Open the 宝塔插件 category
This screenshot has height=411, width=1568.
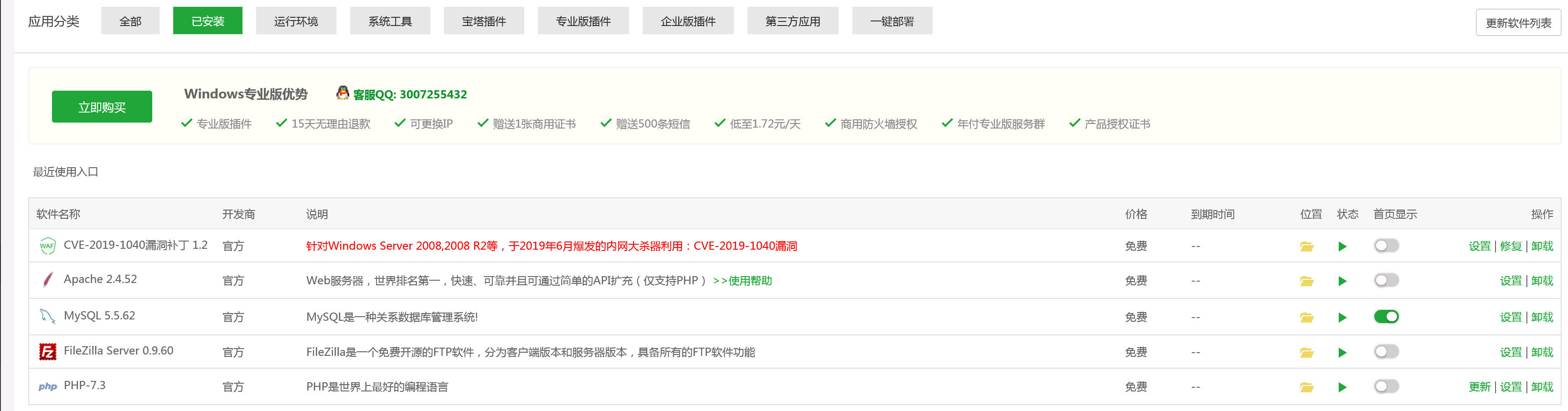pos(484,21)
